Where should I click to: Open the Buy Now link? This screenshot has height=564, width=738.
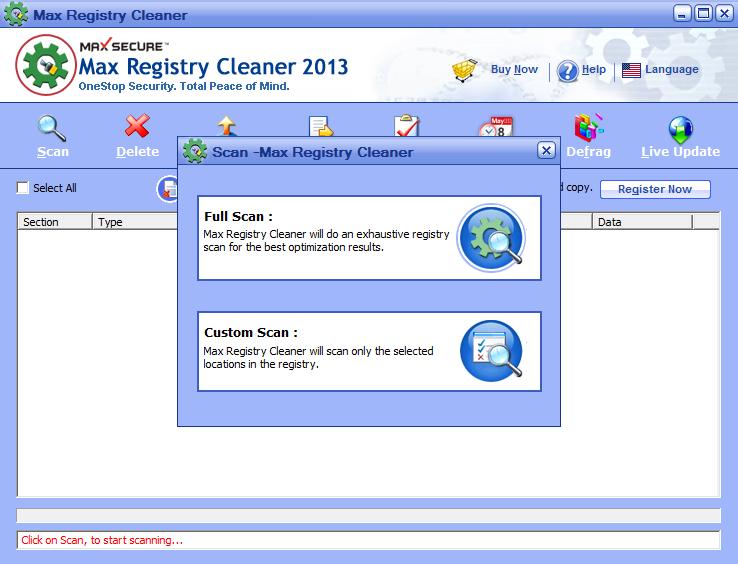click(514, 69)
